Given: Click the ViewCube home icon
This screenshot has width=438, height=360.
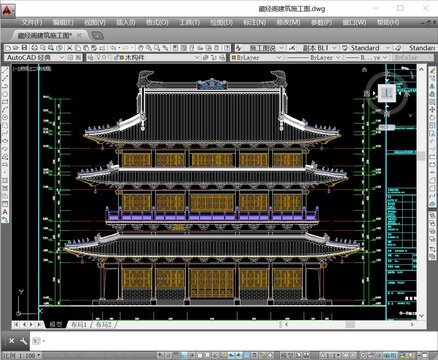Looking at the screenshot, I should pos(364,70).
